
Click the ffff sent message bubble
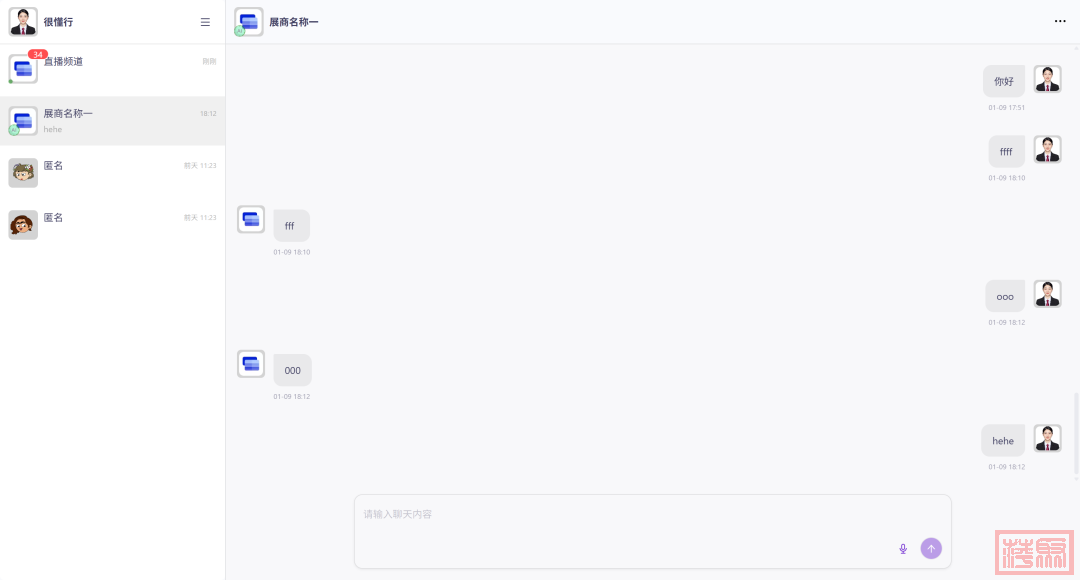click(x=1006, y=152)
